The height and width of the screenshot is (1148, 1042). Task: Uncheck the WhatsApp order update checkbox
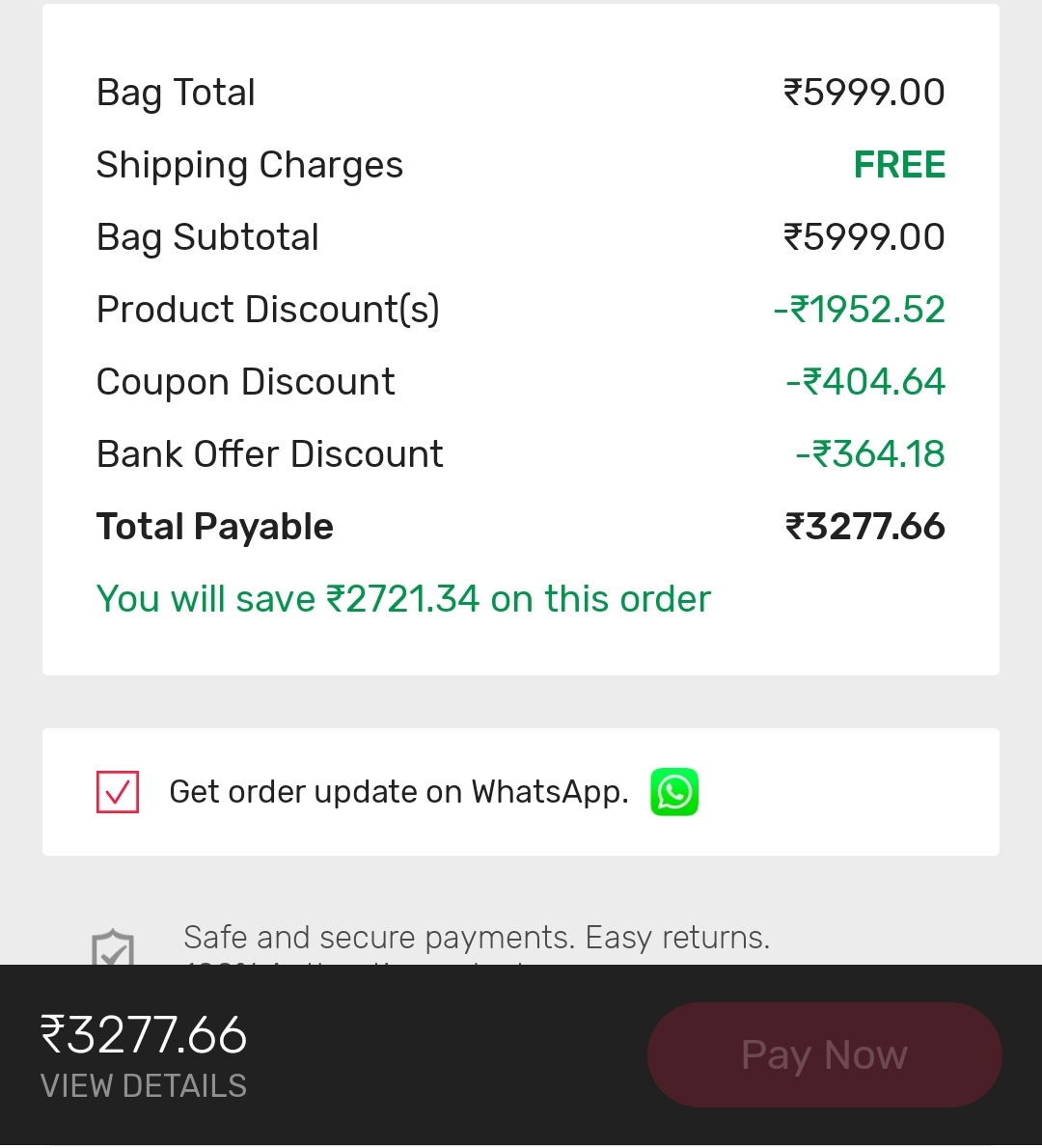point(117,791)
